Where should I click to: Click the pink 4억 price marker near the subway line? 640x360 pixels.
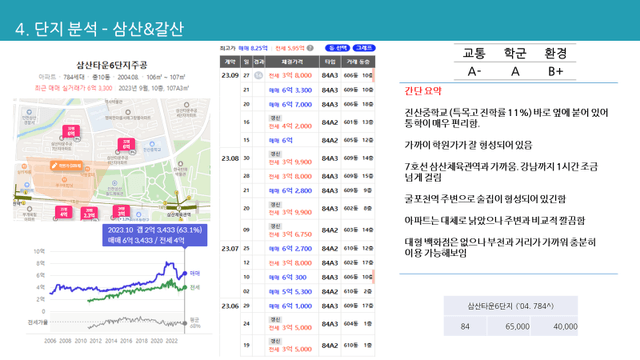[x=63, y=212]
